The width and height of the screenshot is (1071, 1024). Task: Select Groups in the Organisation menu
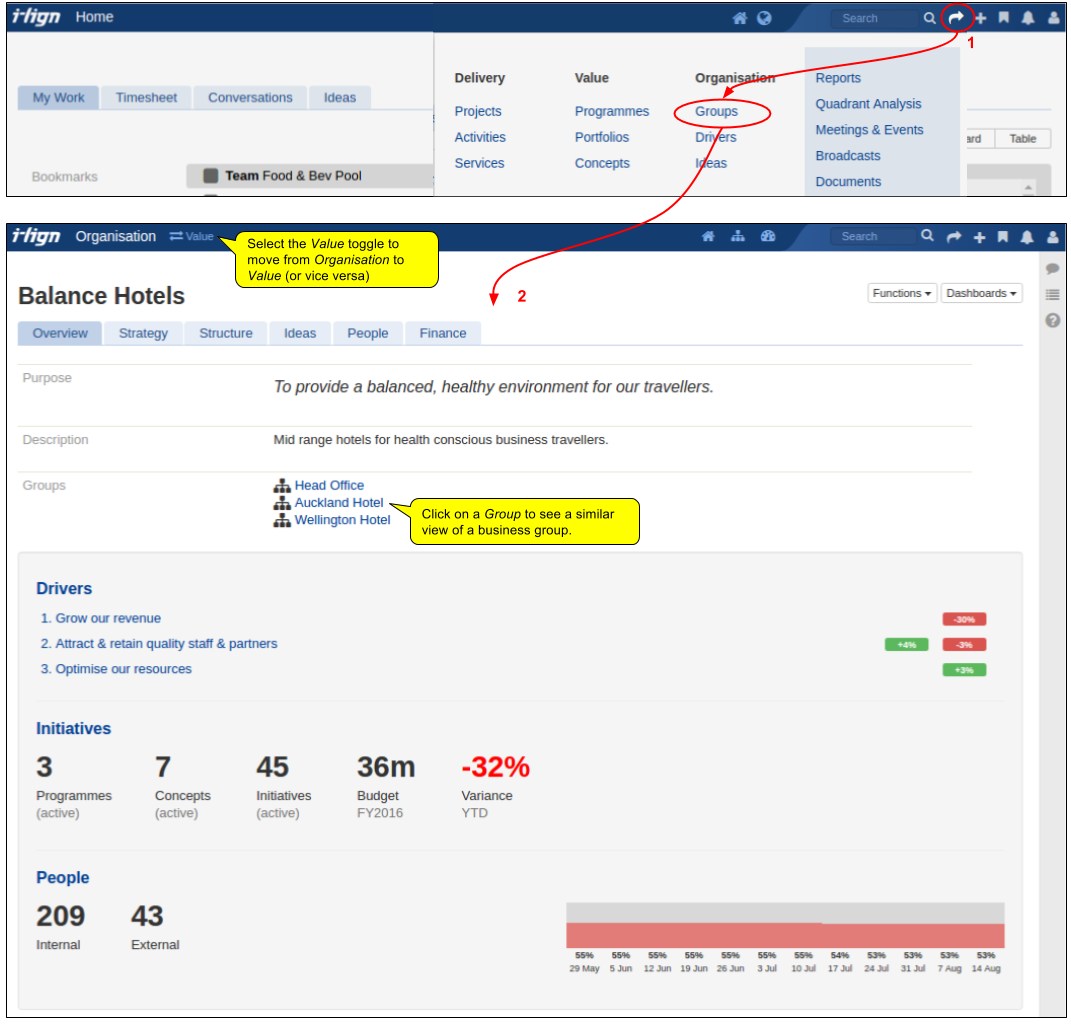[x=716, y=112]
